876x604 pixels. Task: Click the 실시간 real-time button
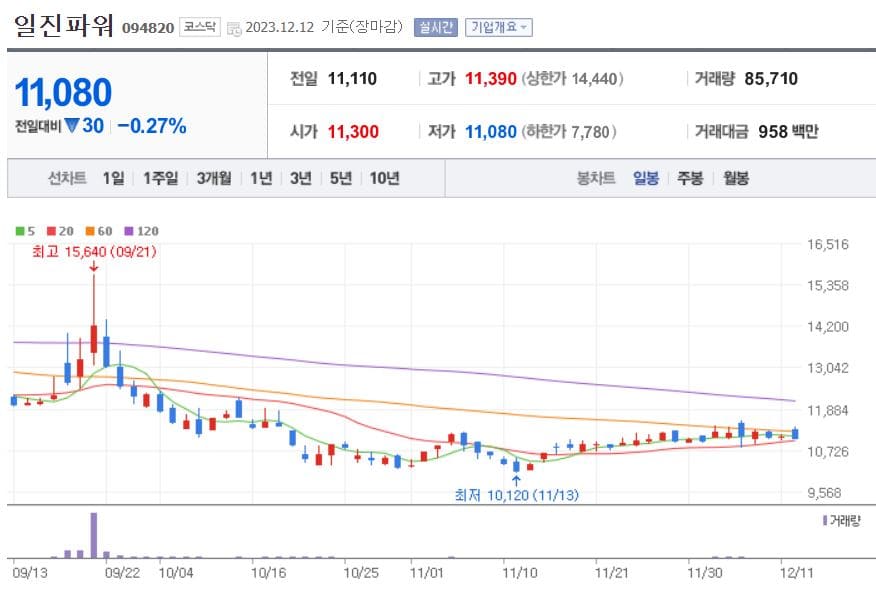tap(435, 27)
